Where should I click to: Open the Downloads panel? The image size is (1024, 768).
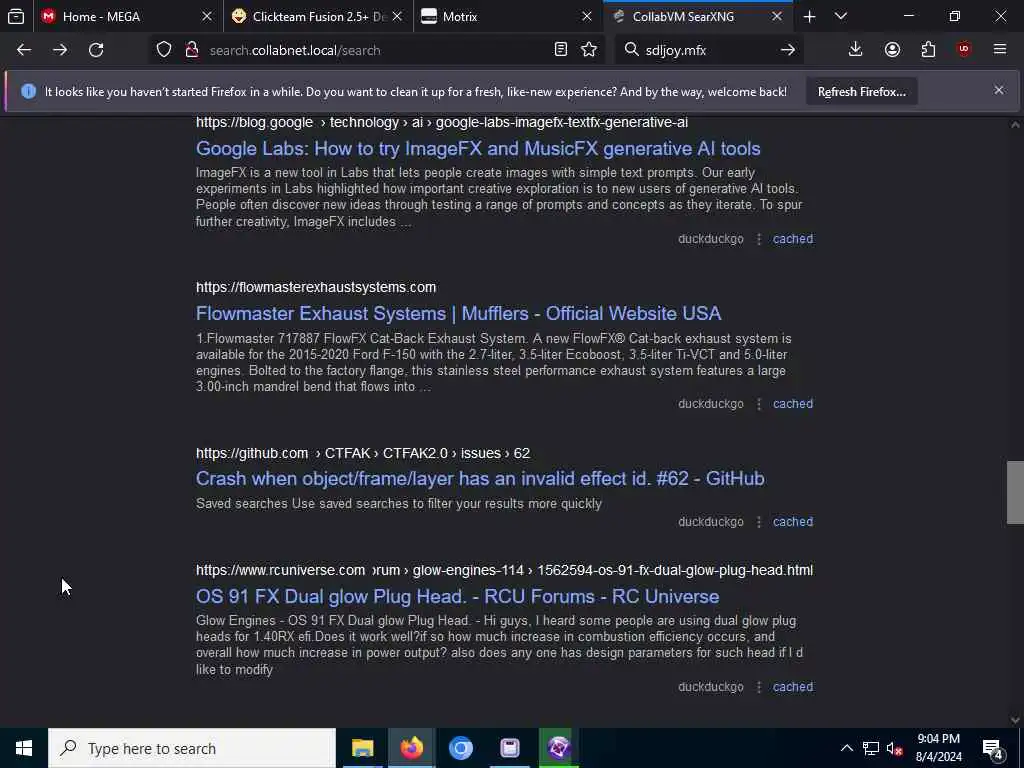pos(856,50)
